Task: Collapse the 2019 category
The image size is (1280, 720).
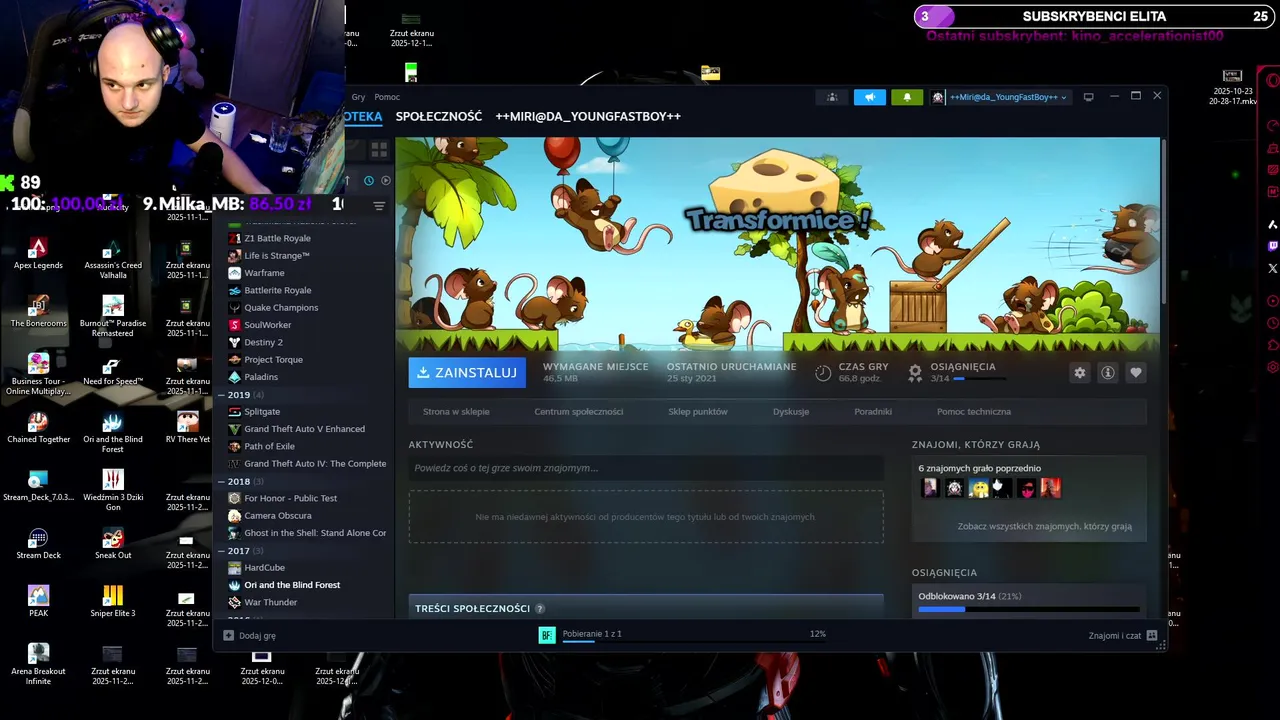Action: (222, 395)
